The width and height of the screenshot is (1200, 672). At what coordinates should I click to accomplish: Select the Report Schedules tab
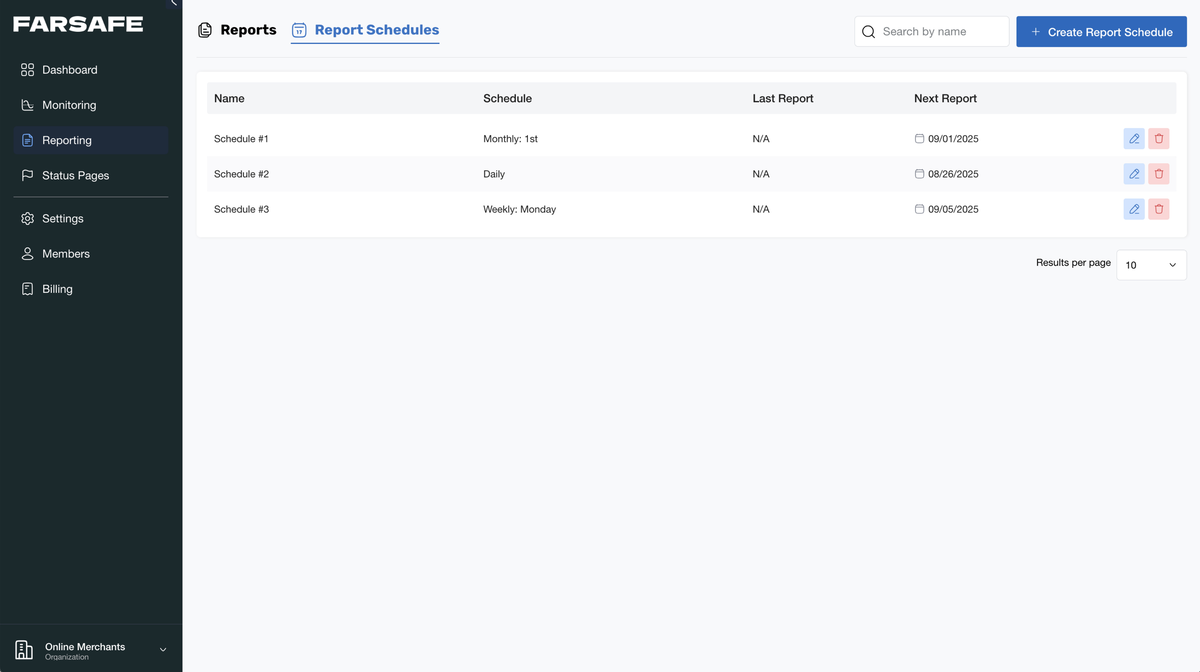coord(366,30)
